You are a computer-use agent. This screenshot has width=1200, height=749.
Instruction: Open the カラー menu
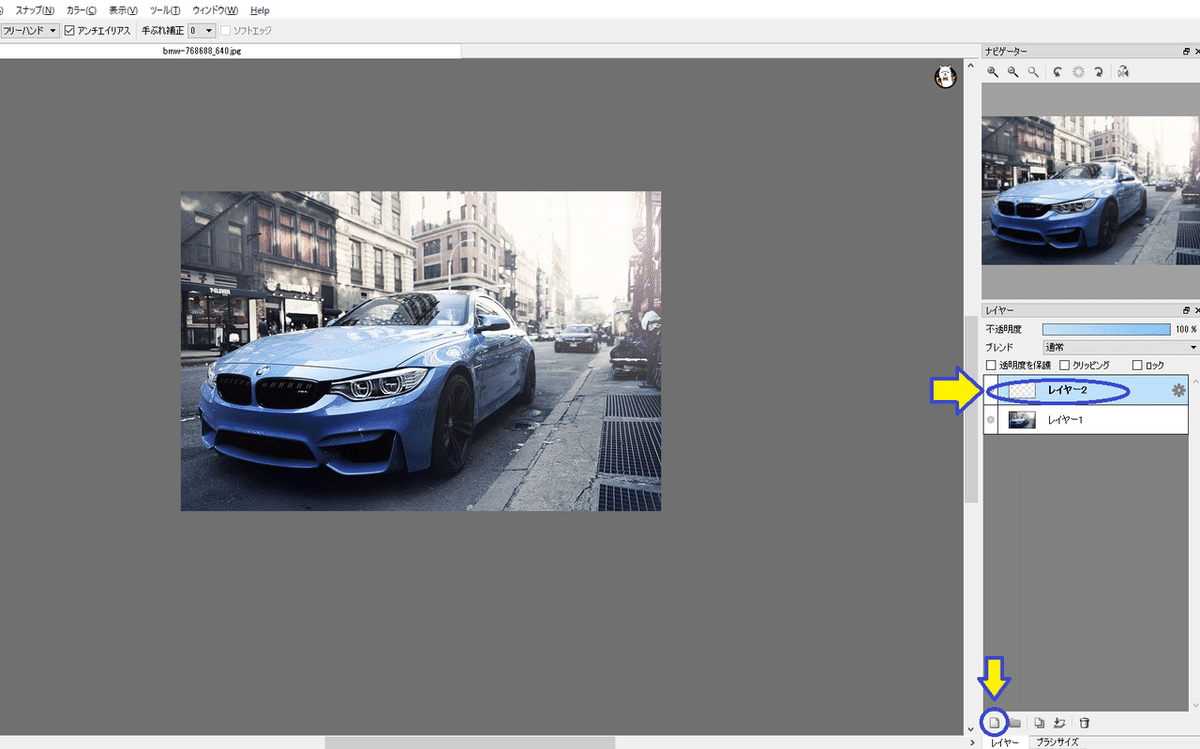click(81, 10)
